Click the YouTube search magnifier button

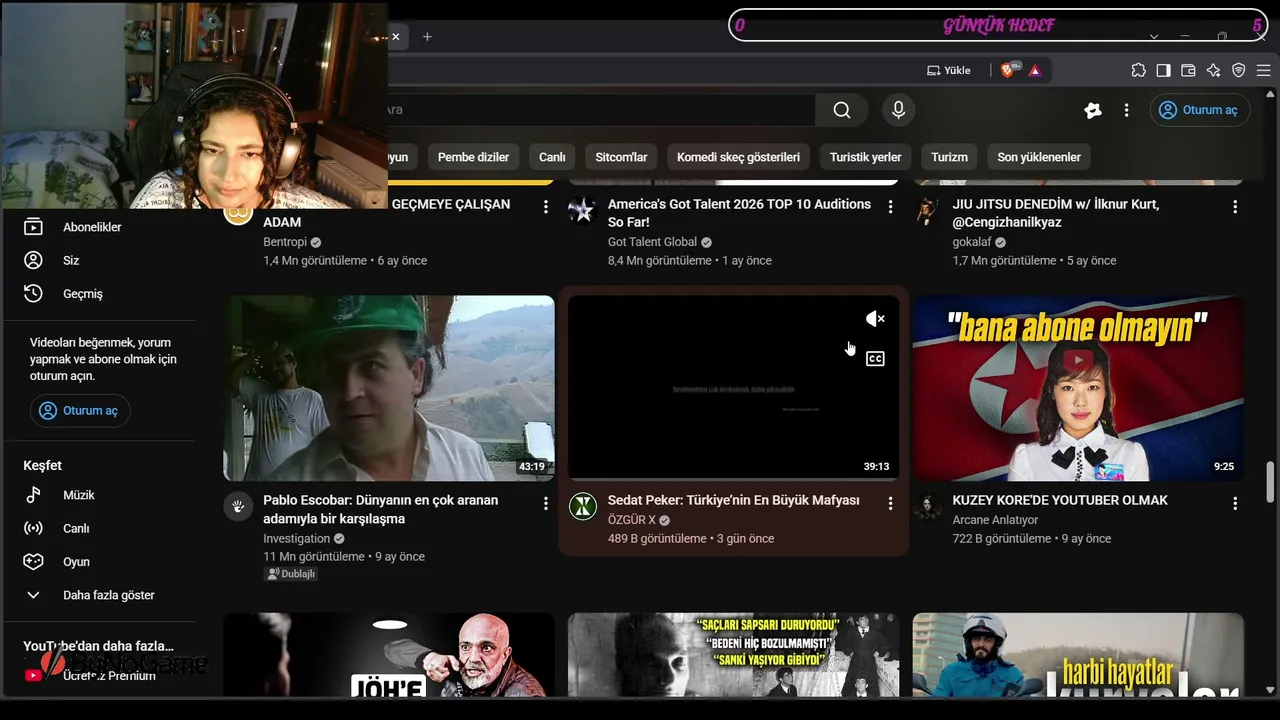[x=842, y=110]
